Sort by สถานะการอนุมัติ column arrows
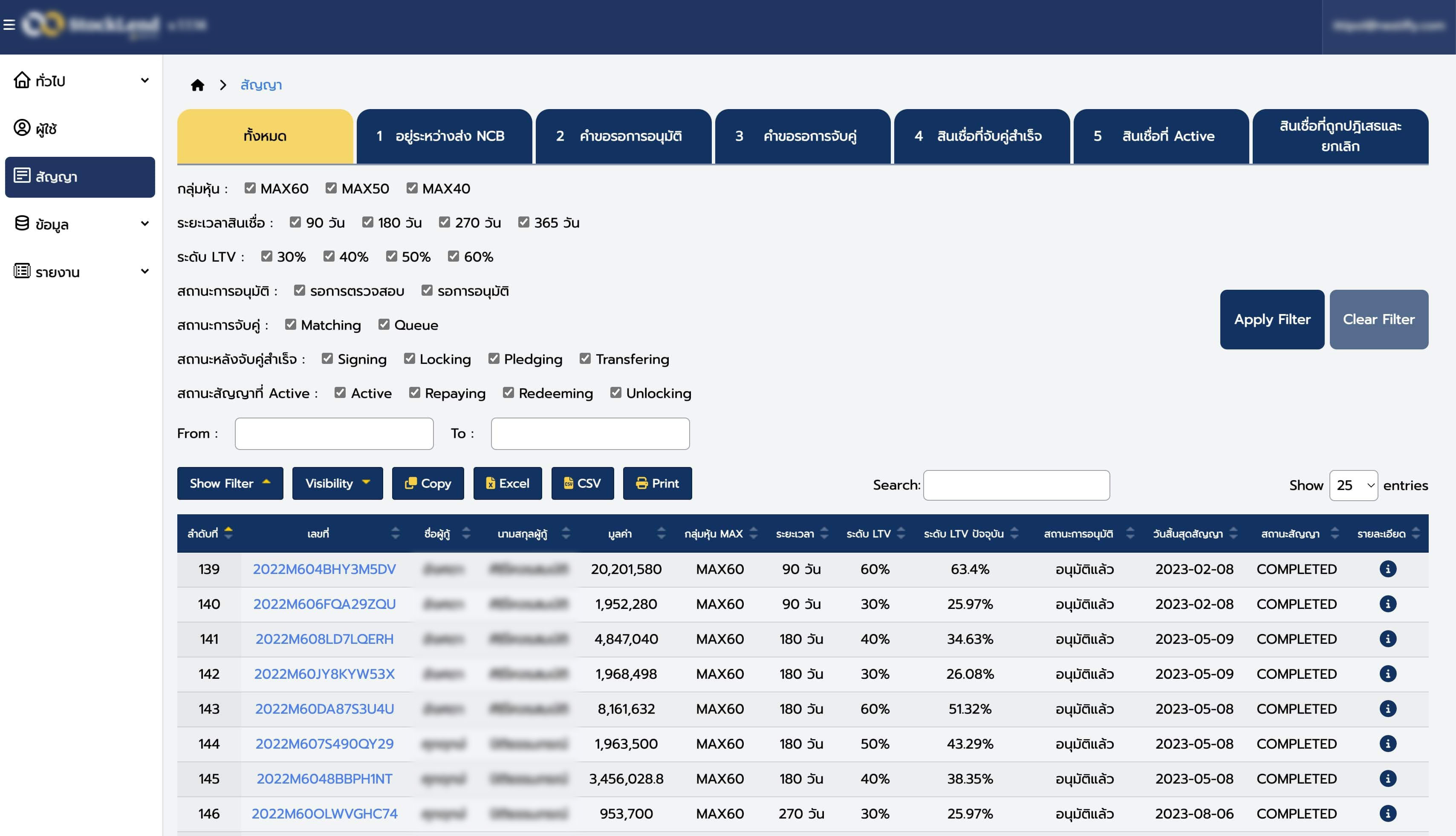 pos(1130,533)
